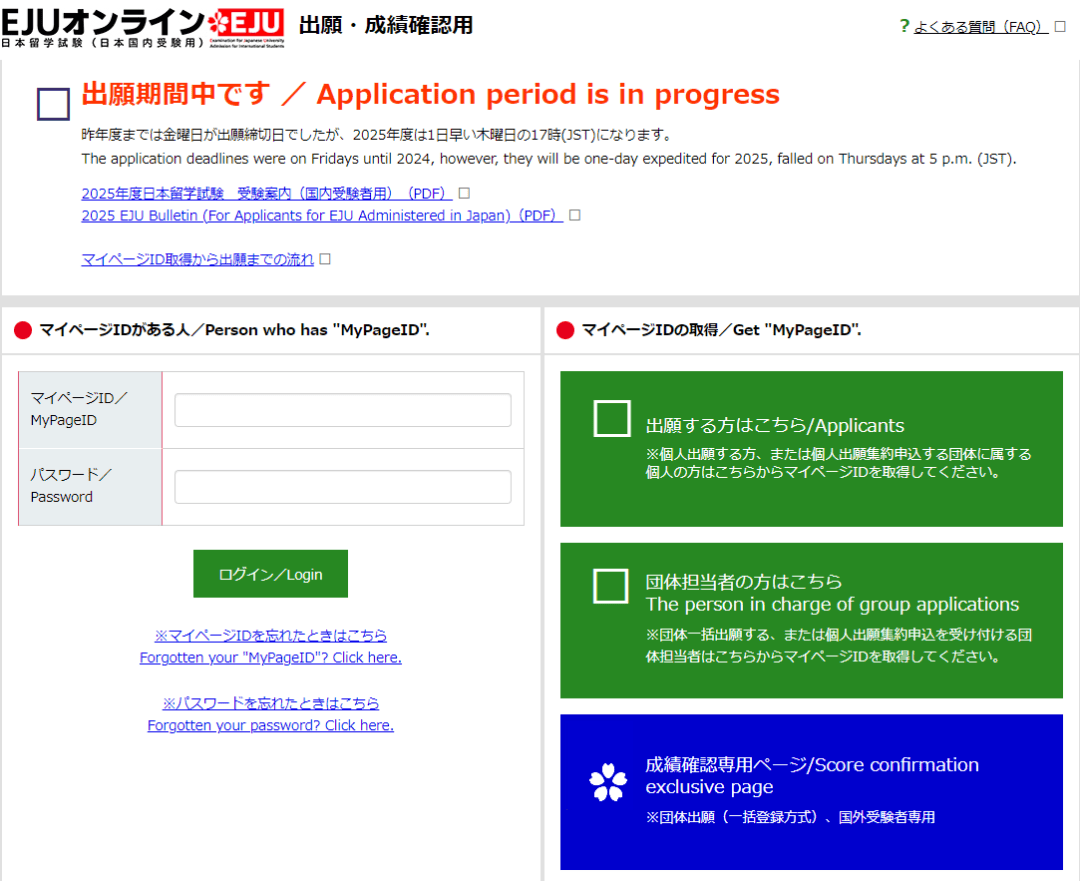Open Forgotten your MyPageID link
1080x881 pixels.
click(271, 646)
